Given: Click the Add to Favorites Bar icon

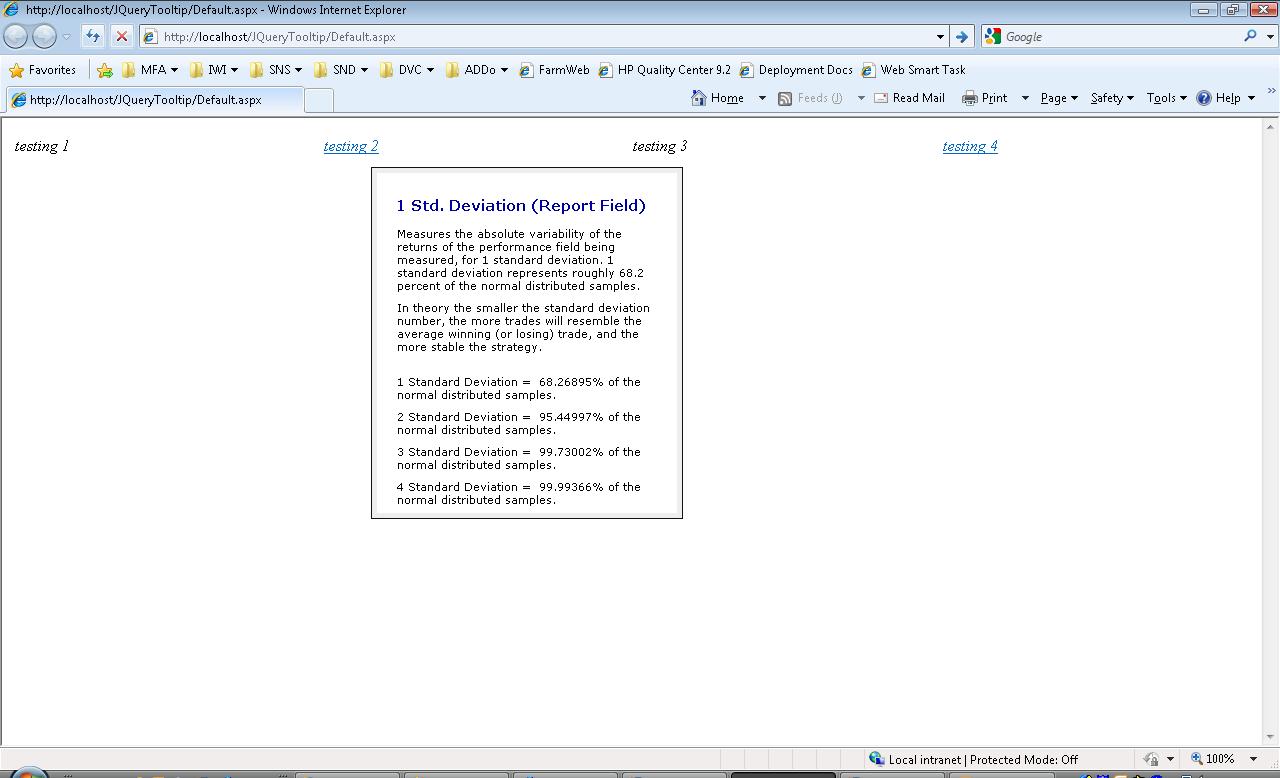Looking at the screenshot, I should coord(105,70).
